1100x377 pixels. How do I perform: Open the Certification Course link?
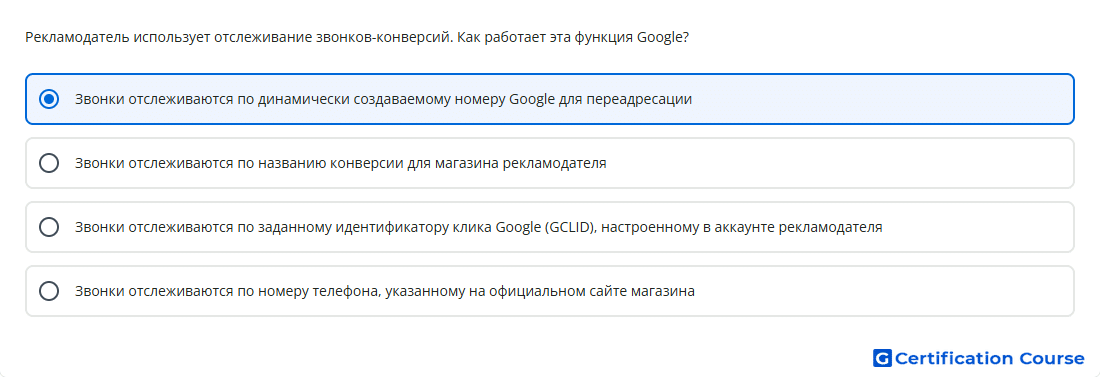click(979, 358)
